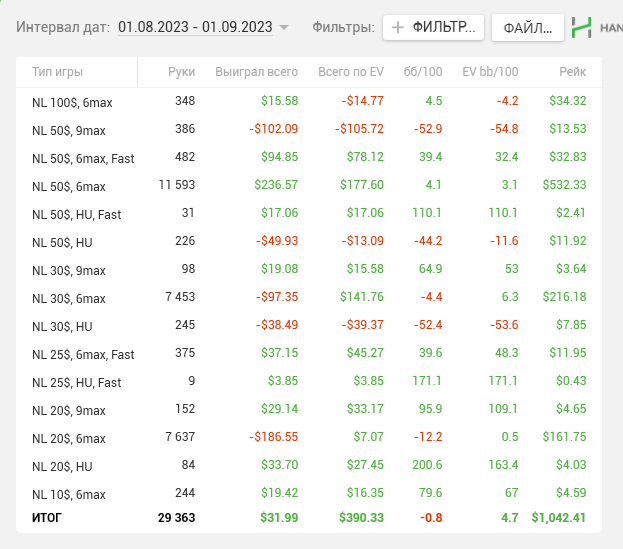Click won value -$102.09
The image size is (623, 549).
[273, 129]
